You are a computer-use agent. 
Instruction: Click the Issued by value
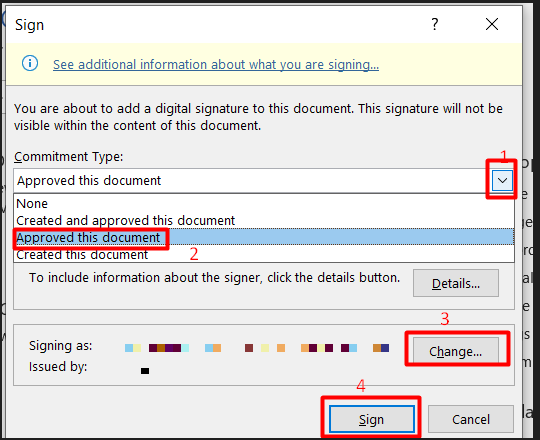click(145, 371)
